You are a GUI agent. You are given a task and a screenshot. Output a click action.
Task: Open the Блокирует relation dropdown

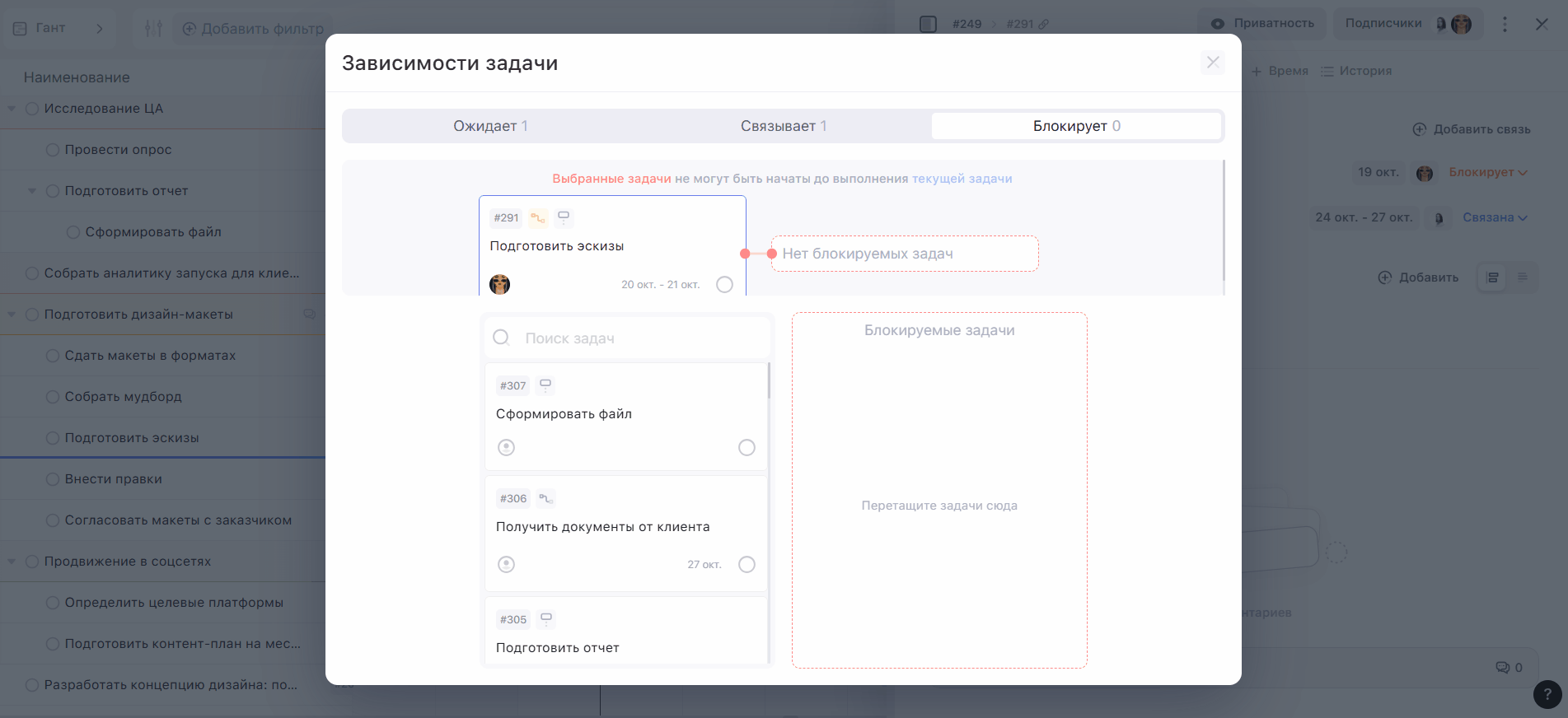coord(1487,172)
